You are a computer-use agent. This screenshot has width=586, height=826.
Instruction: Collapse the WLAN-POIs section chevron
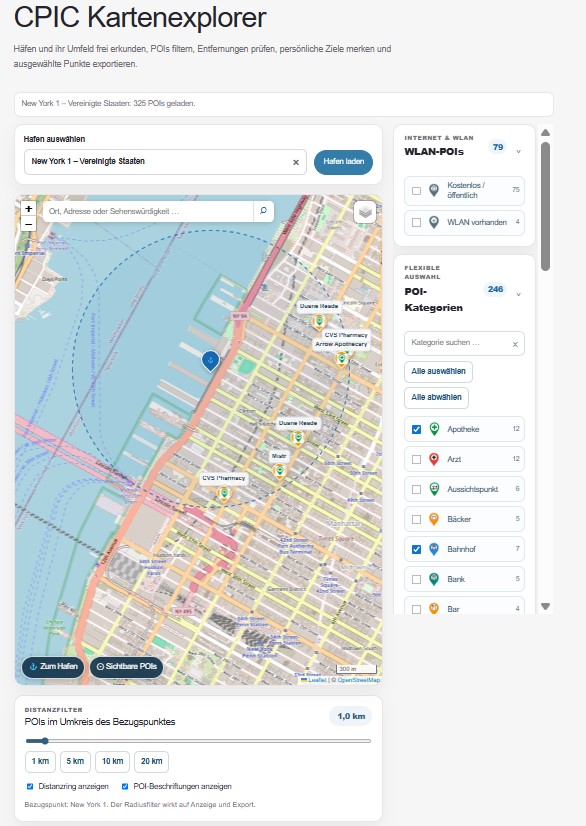pos(519,152)
